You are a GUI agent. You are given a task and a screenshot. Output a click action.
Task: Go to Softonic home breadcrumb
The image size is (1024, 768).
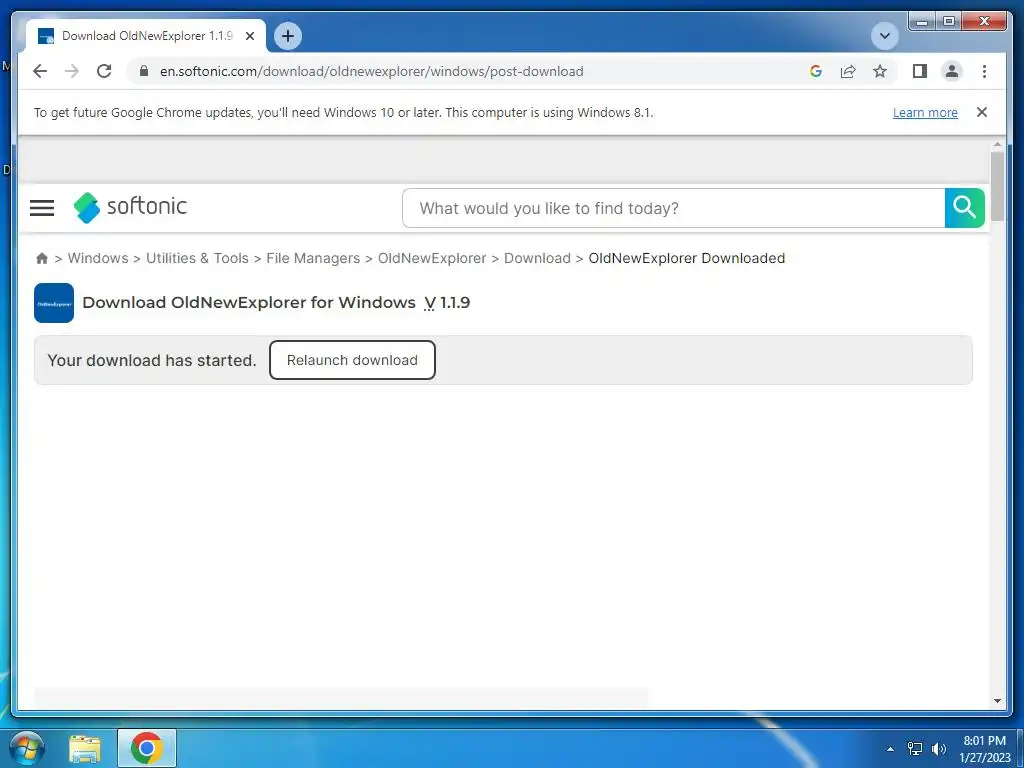click(42, 258)
